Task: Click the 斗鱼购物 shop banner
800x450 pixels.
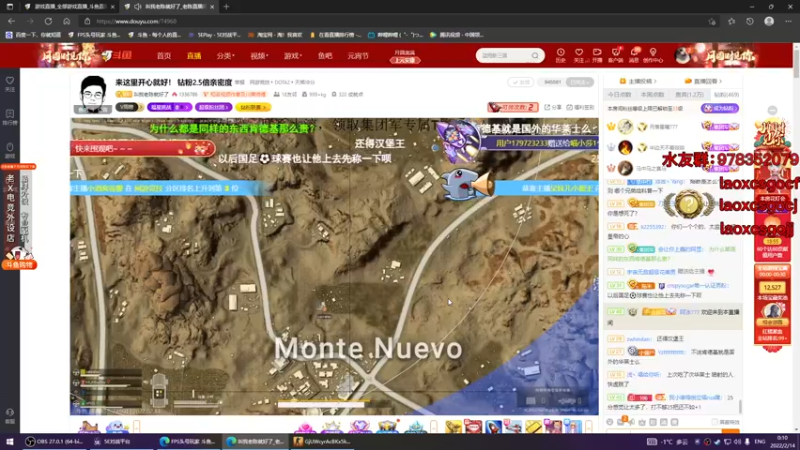Action: click(x=19, y=265)
